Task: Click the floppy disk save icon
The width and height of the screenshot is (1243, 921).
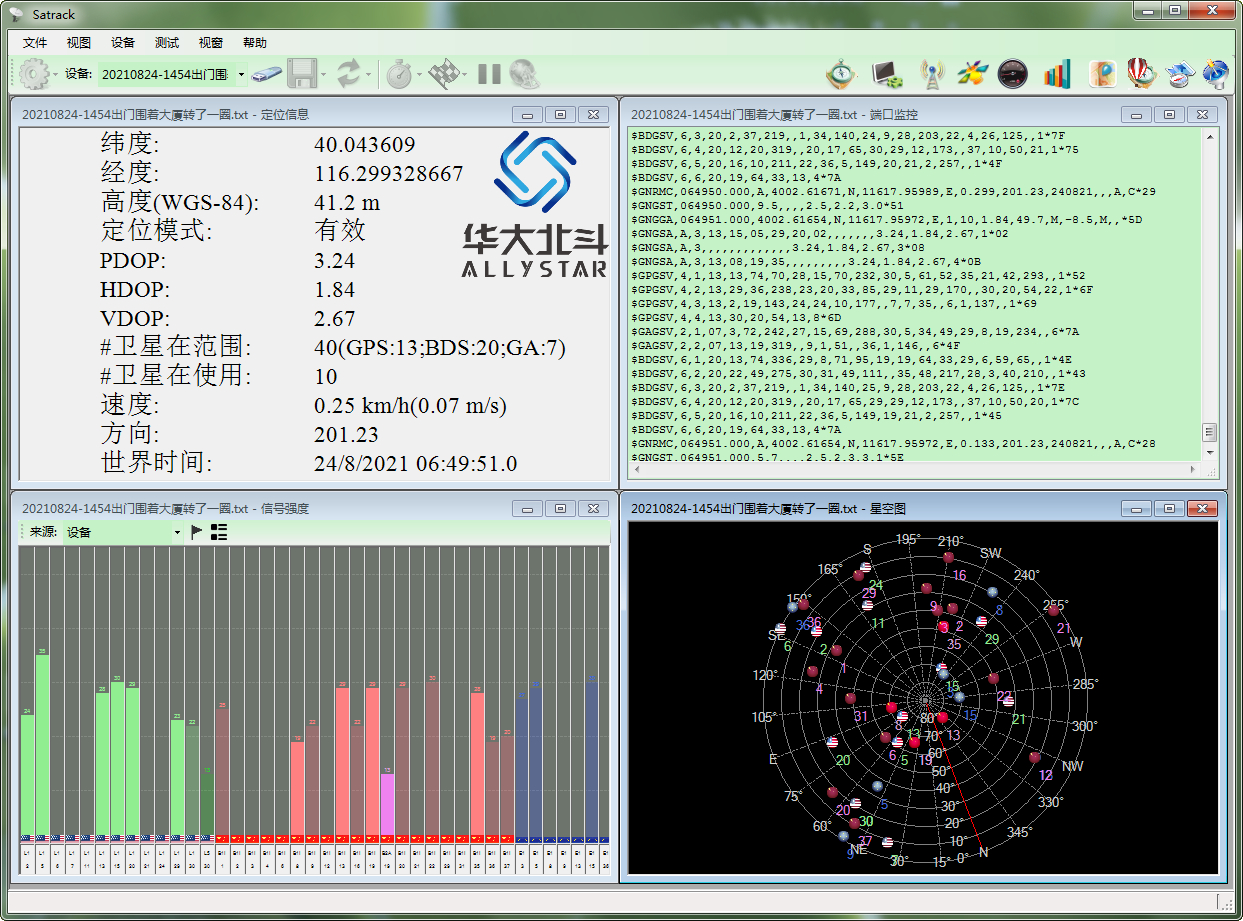Action: click(x=301, y=74)
